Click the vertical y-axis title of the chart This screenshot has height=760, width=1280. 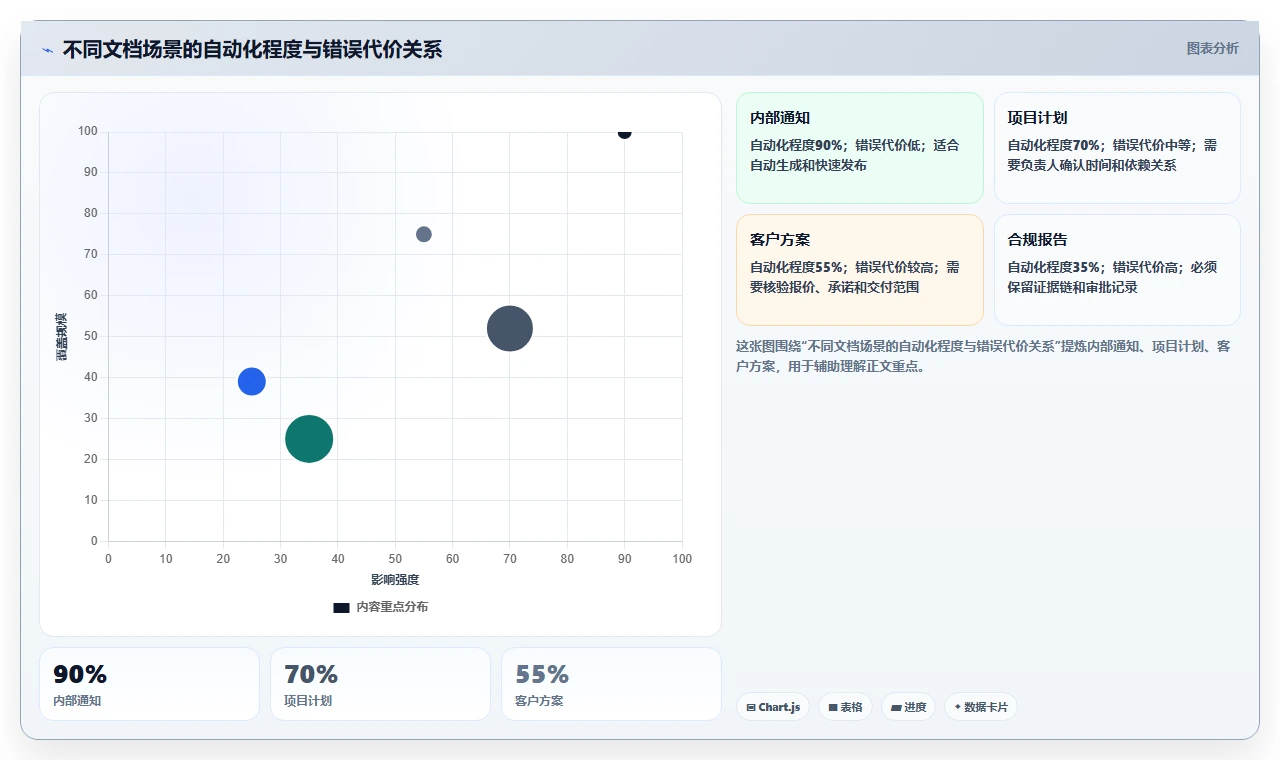click(x=61, y=337)
